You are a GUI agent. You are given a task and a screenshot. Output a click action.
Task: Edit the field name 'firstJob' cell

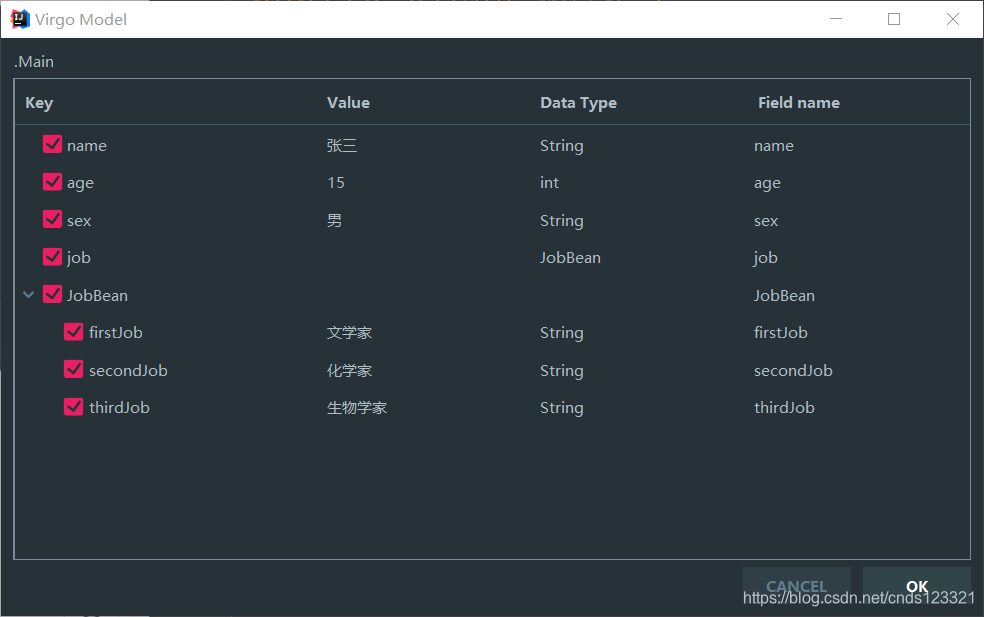coord(781,333)
